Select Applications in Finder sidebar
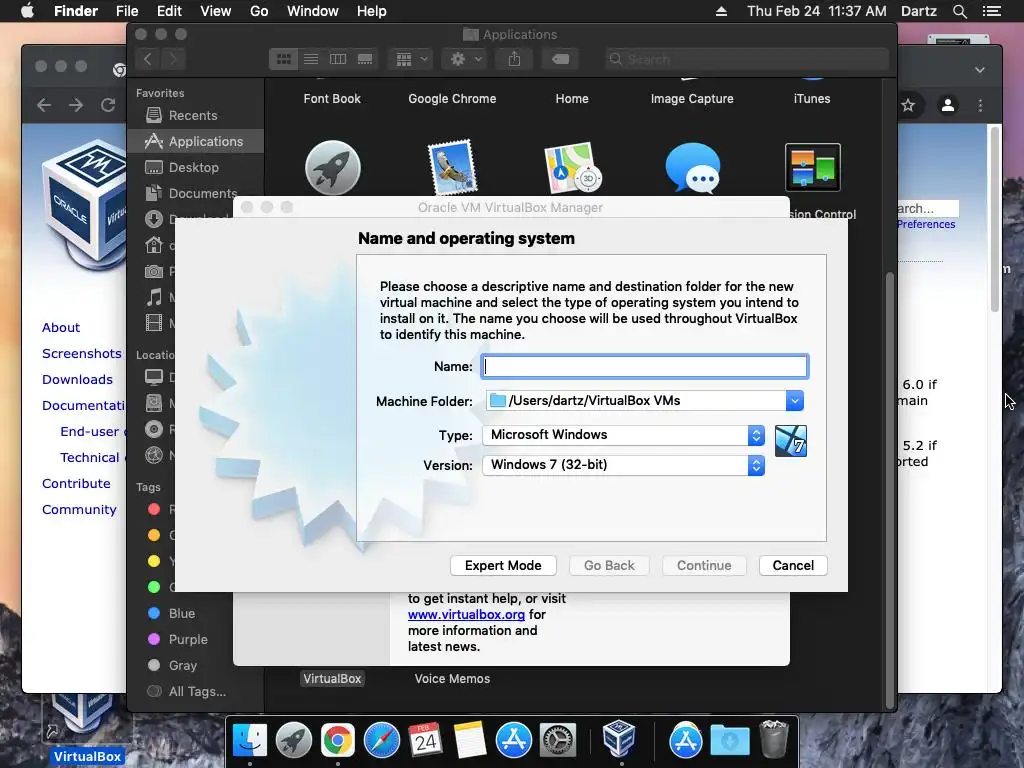 195,141
